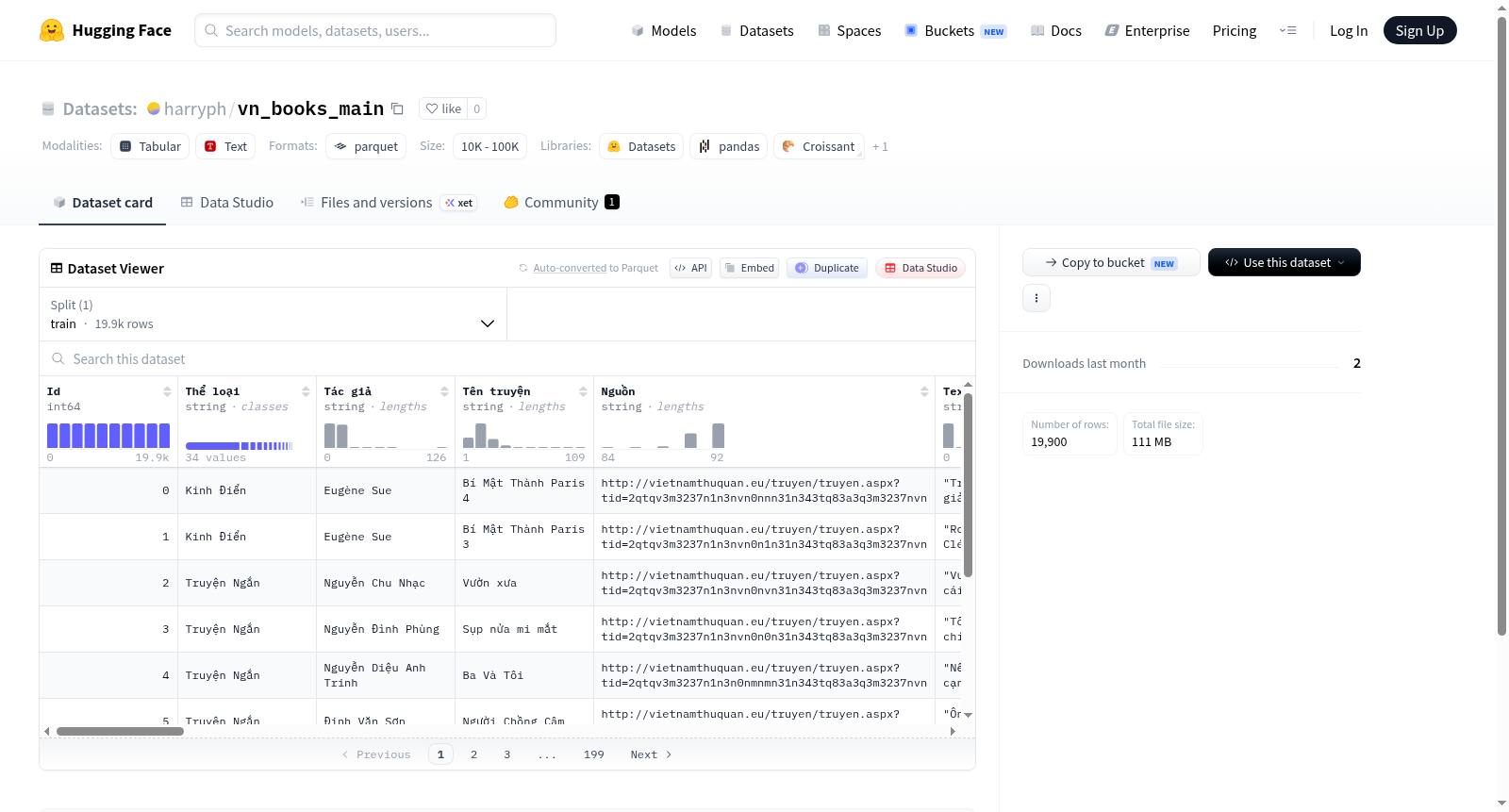
Task: Sort the Tên truyện column
Action: click(x=583, y=391)
